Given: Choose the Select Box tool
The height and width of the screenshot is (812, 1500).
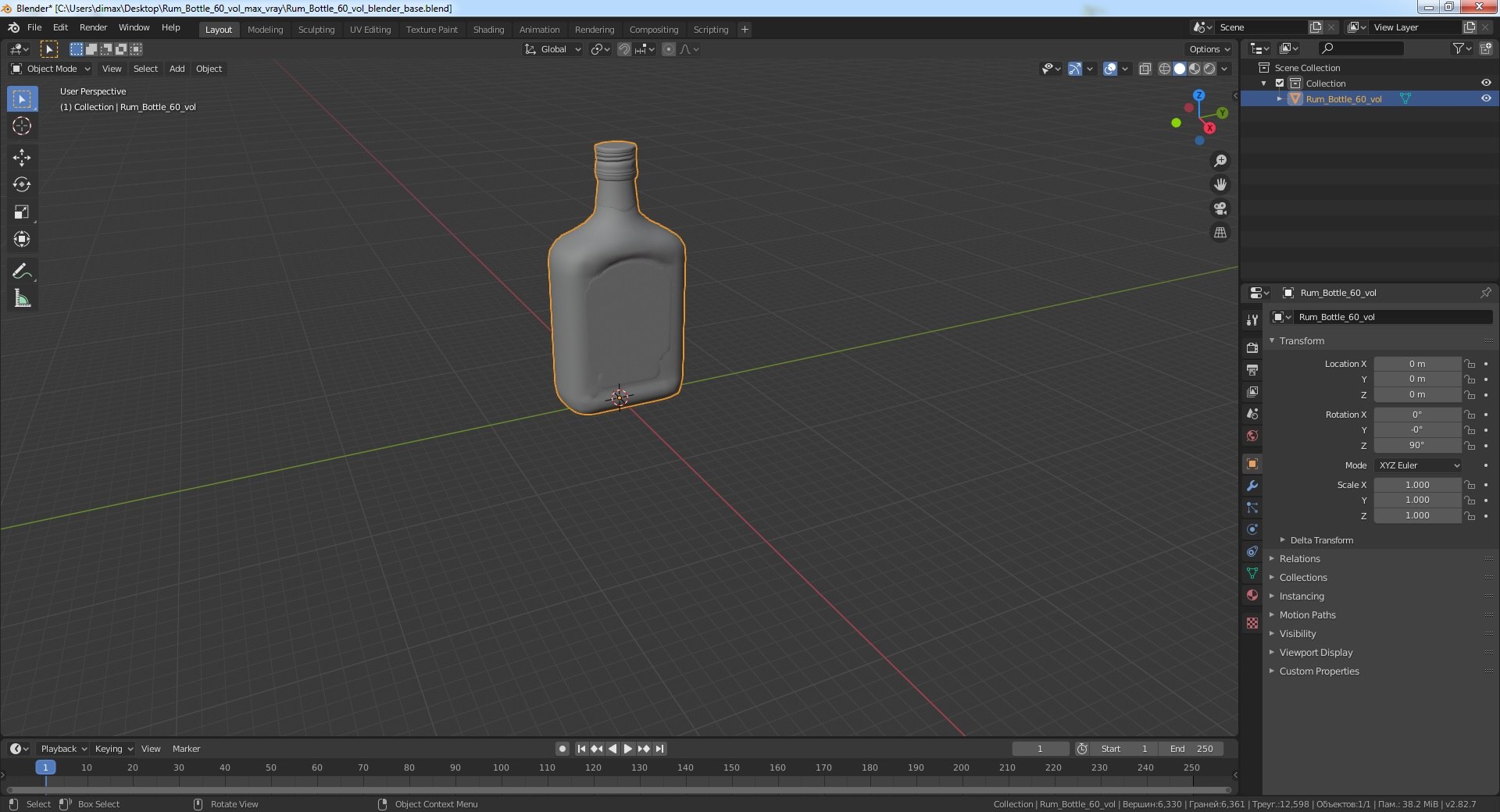Looking at the screenshot, I should click(22, 98).
